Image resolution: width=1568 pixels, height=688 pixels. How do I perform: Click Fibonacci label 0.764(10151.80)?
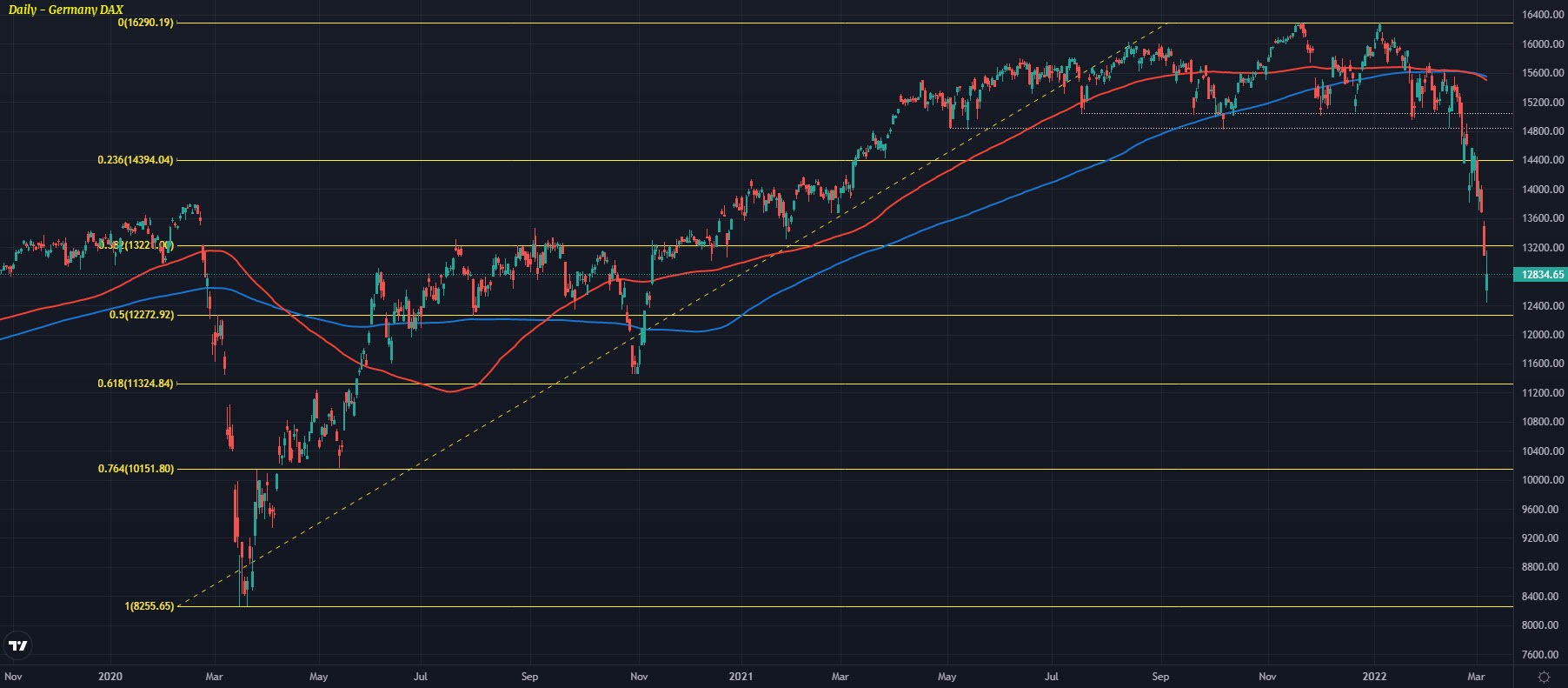click(136, 469)
